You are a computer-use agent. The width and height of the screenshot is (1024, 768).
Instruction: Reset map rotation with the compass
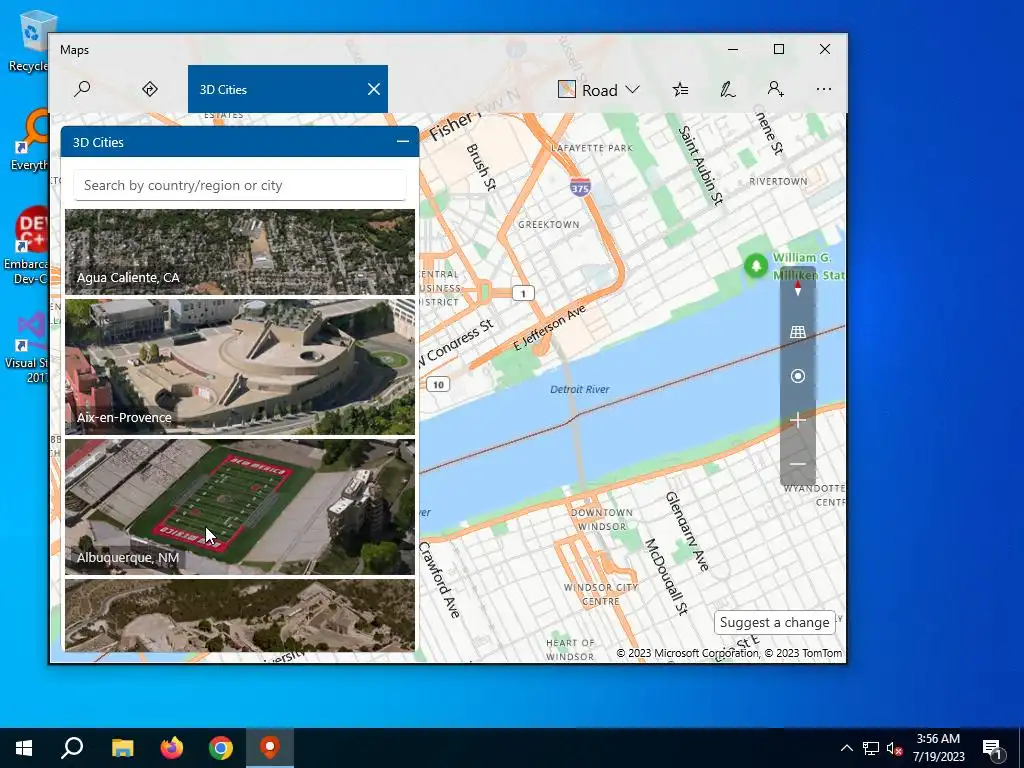[797, 288]
